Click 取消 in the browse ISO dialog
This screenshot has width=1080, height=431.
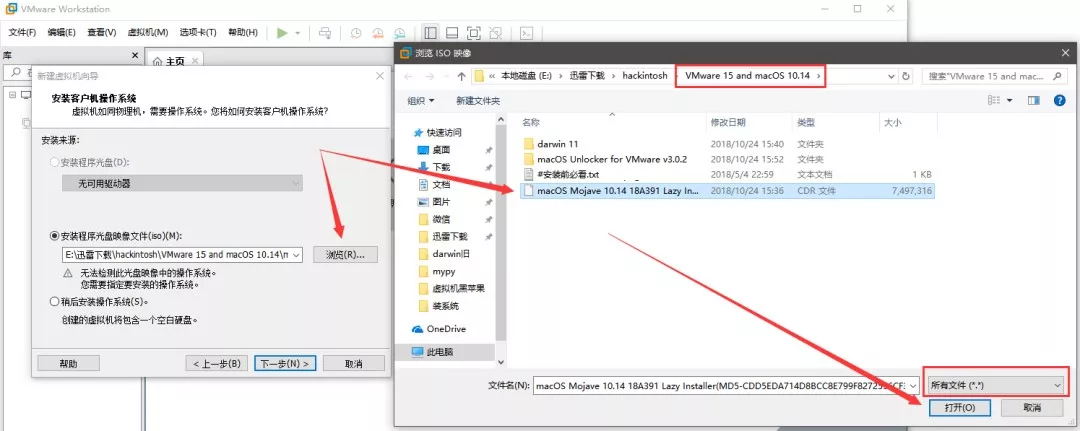[1032, 408]
